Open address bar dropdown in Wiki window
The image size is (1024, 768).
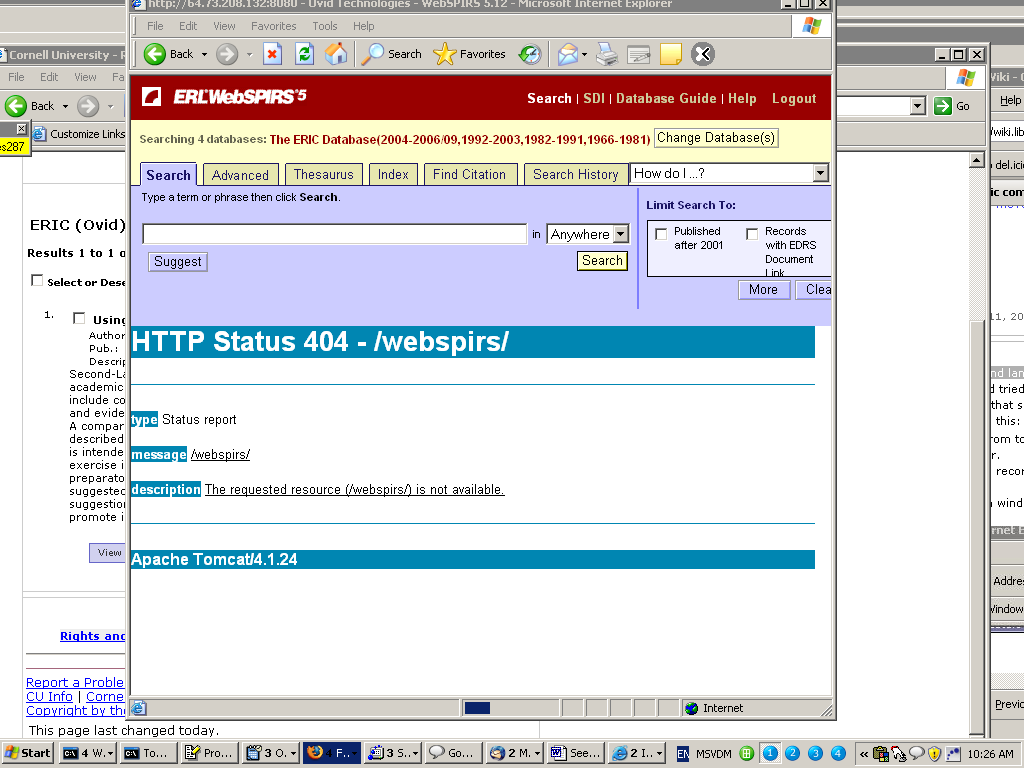tap(918, 106)
